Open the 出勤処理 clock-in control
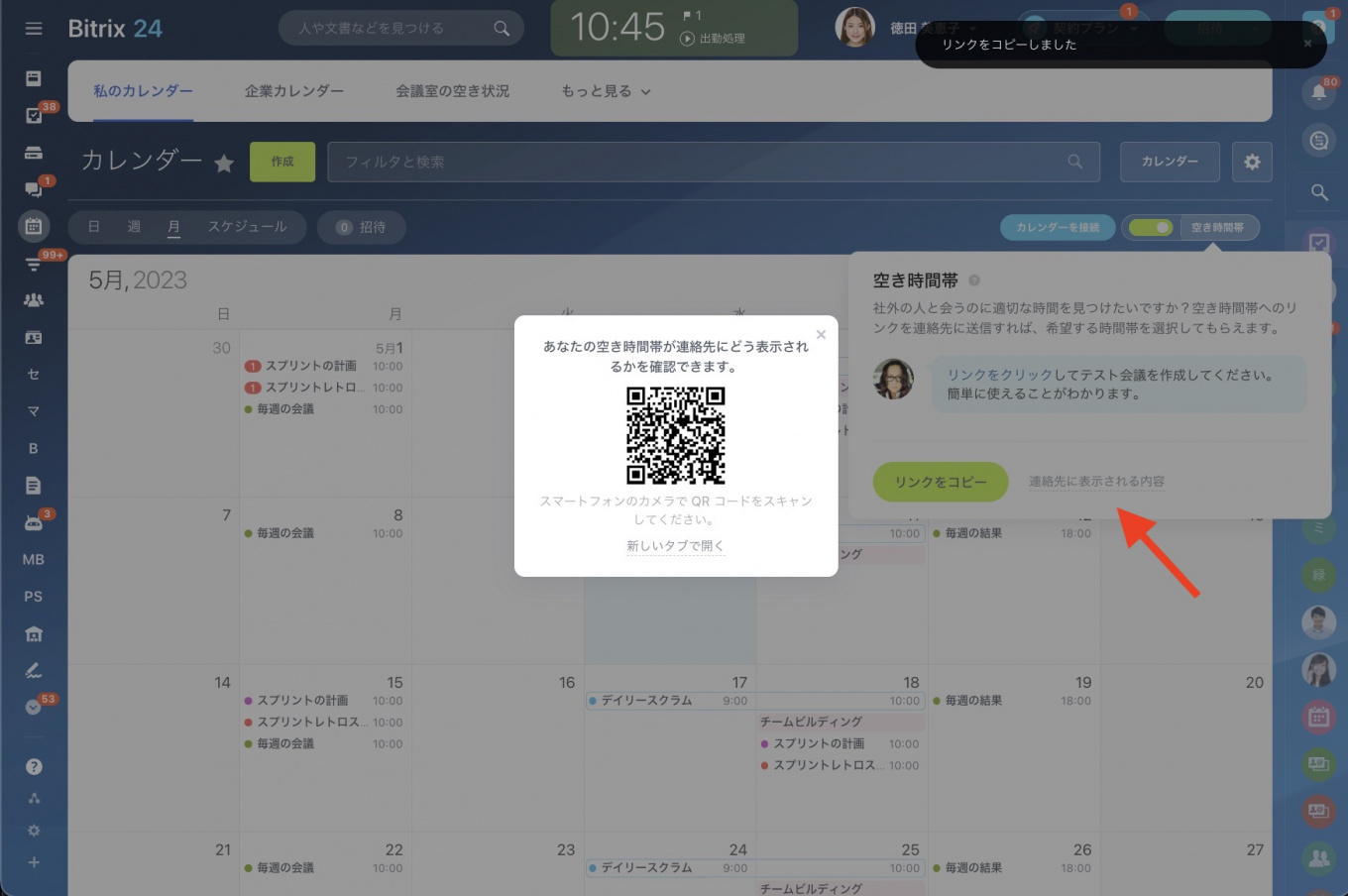The image size is (1348, 896). 713,39
